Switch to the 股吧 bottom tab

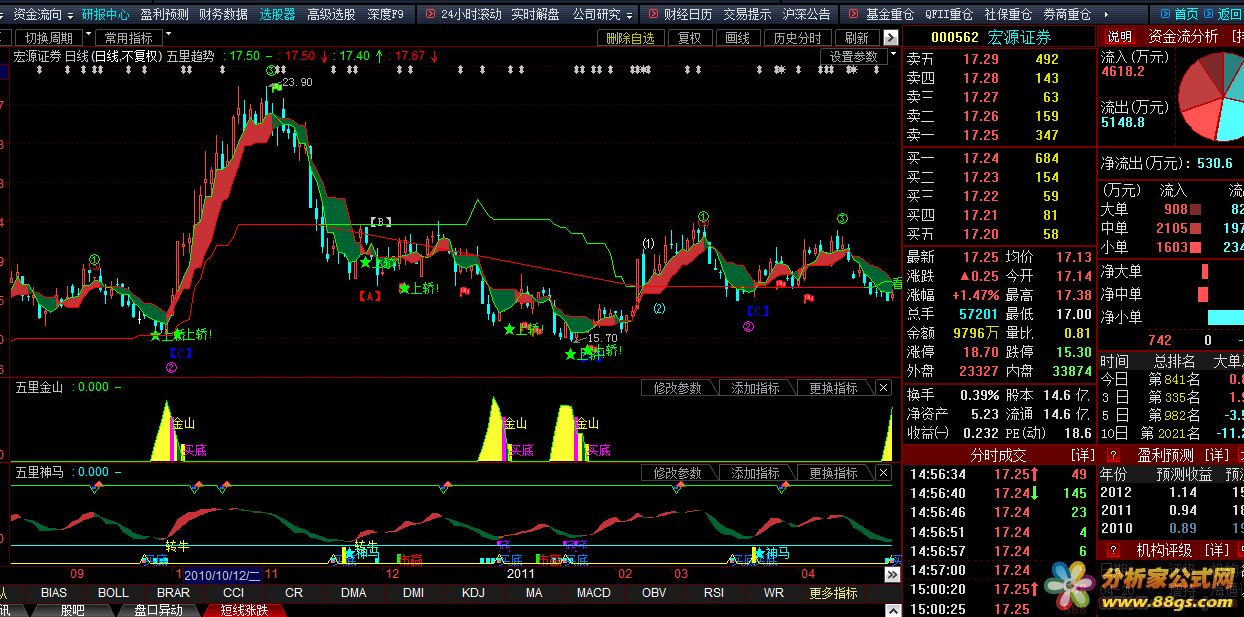tap(72, 610)
